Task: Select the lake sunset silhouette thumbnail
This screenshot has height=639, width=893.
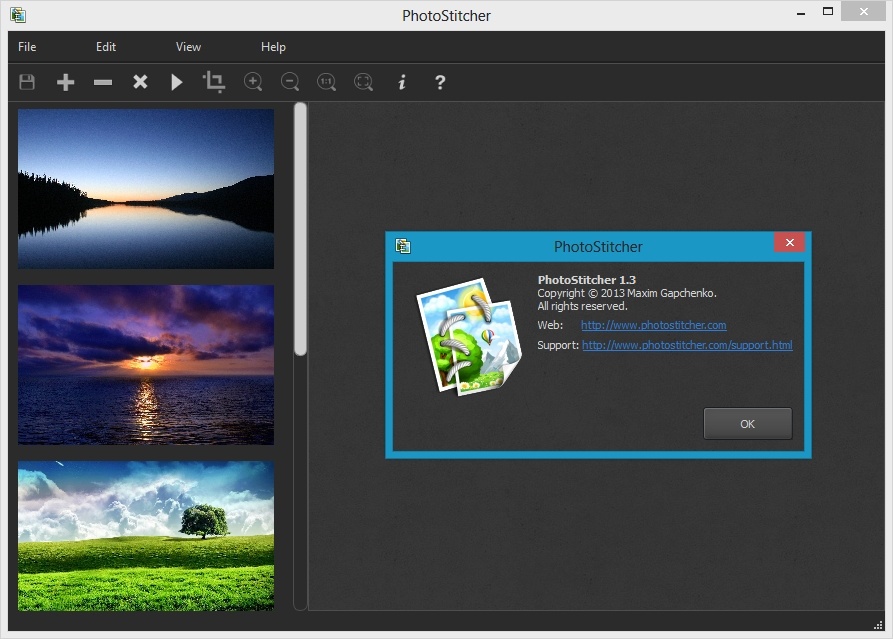Action: [x=146, y=189]
